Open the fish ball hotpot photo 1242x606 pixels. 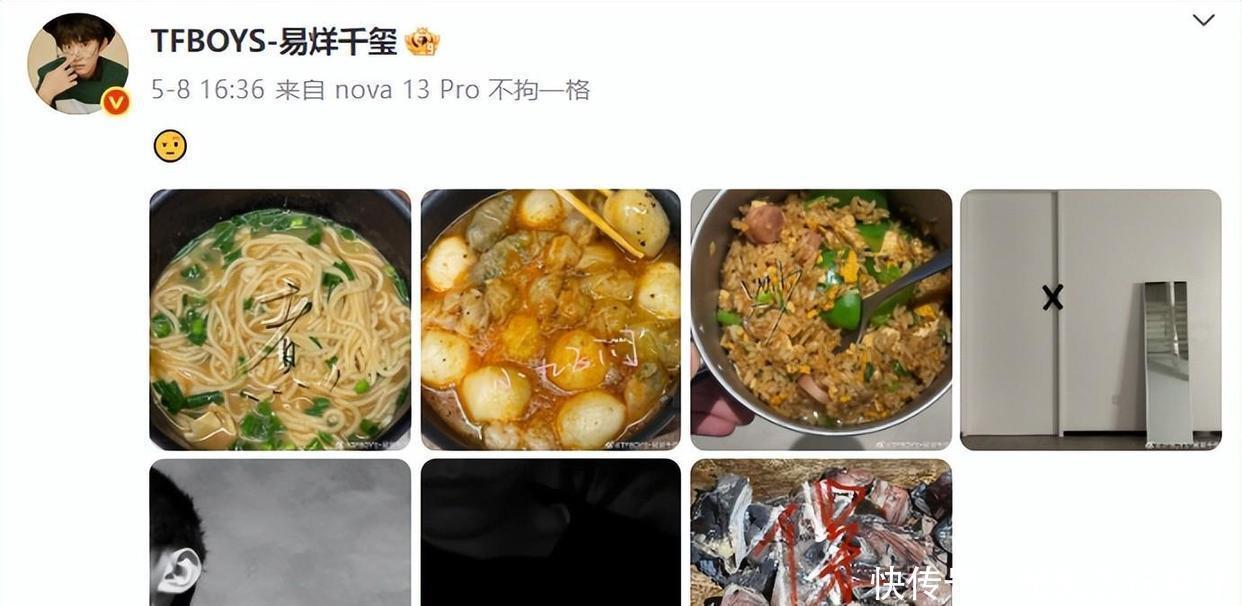[551, 320]
